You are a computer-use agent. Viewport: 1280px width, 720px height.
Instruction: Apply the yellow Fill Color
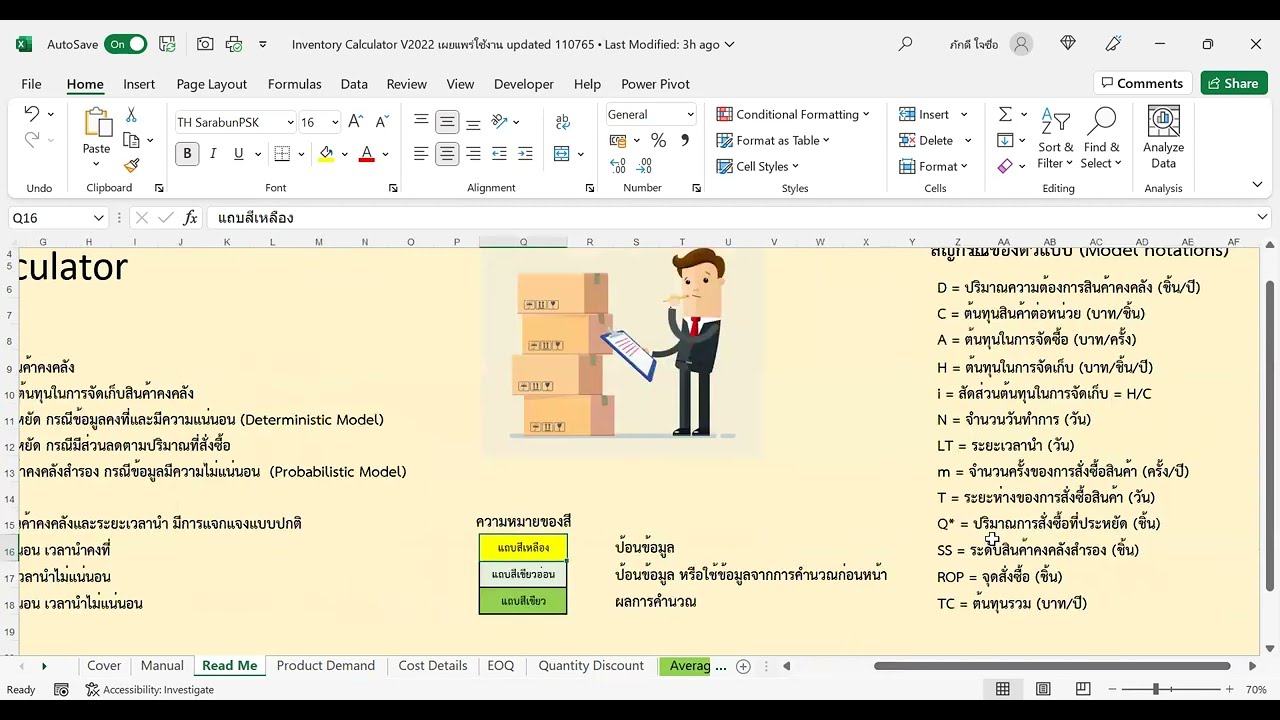(x=326, y=153)
